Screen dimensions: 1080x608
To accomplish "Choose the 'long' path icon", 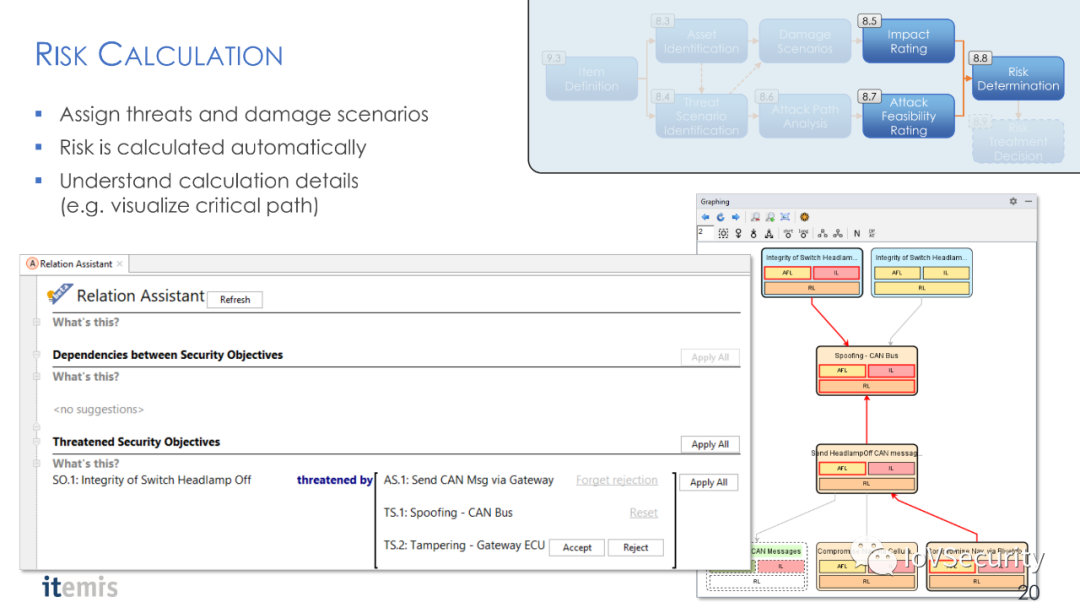I will tap(803, 233).
